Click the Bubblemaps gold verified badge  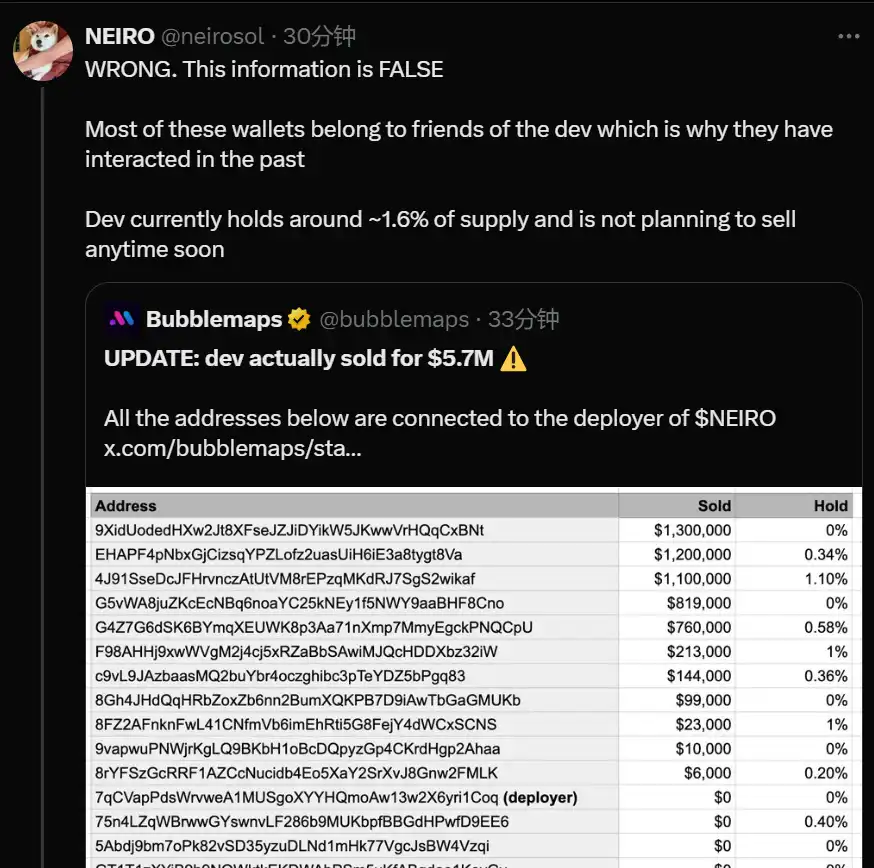click(x=299, y=320)
